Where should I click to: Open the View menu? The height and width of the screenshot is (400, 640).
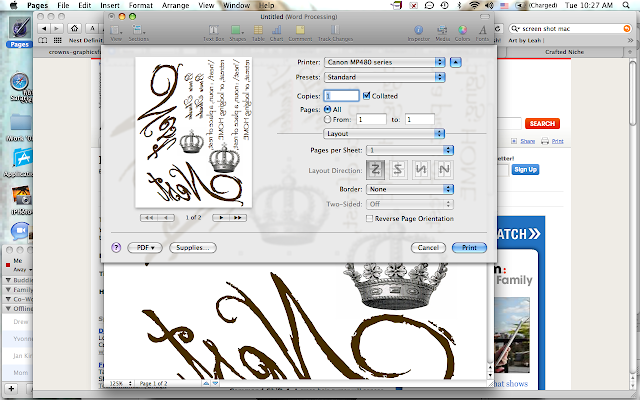coord(206,5)
